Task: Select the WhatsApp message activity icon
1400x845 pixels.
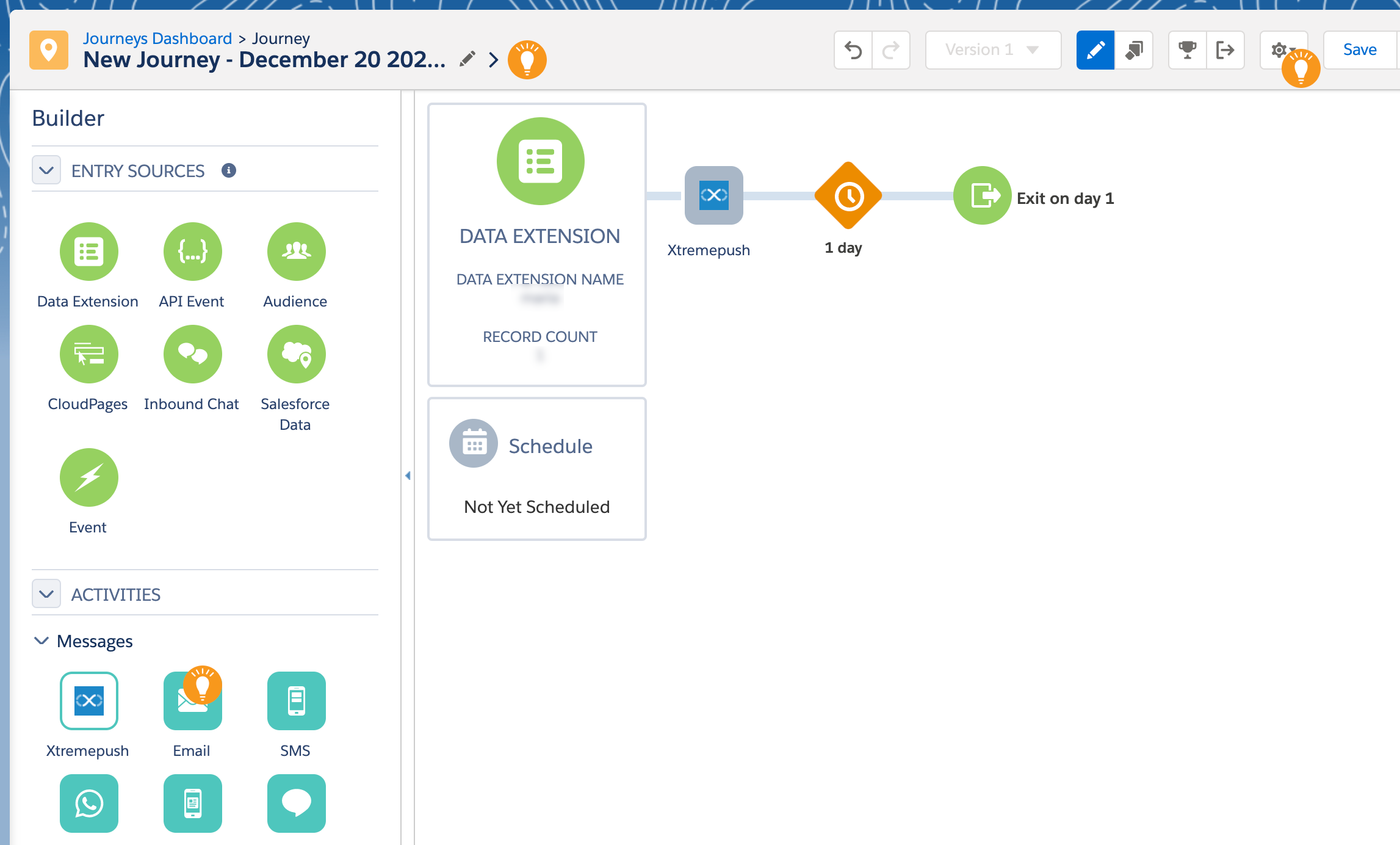Action: tap(88, 803)
